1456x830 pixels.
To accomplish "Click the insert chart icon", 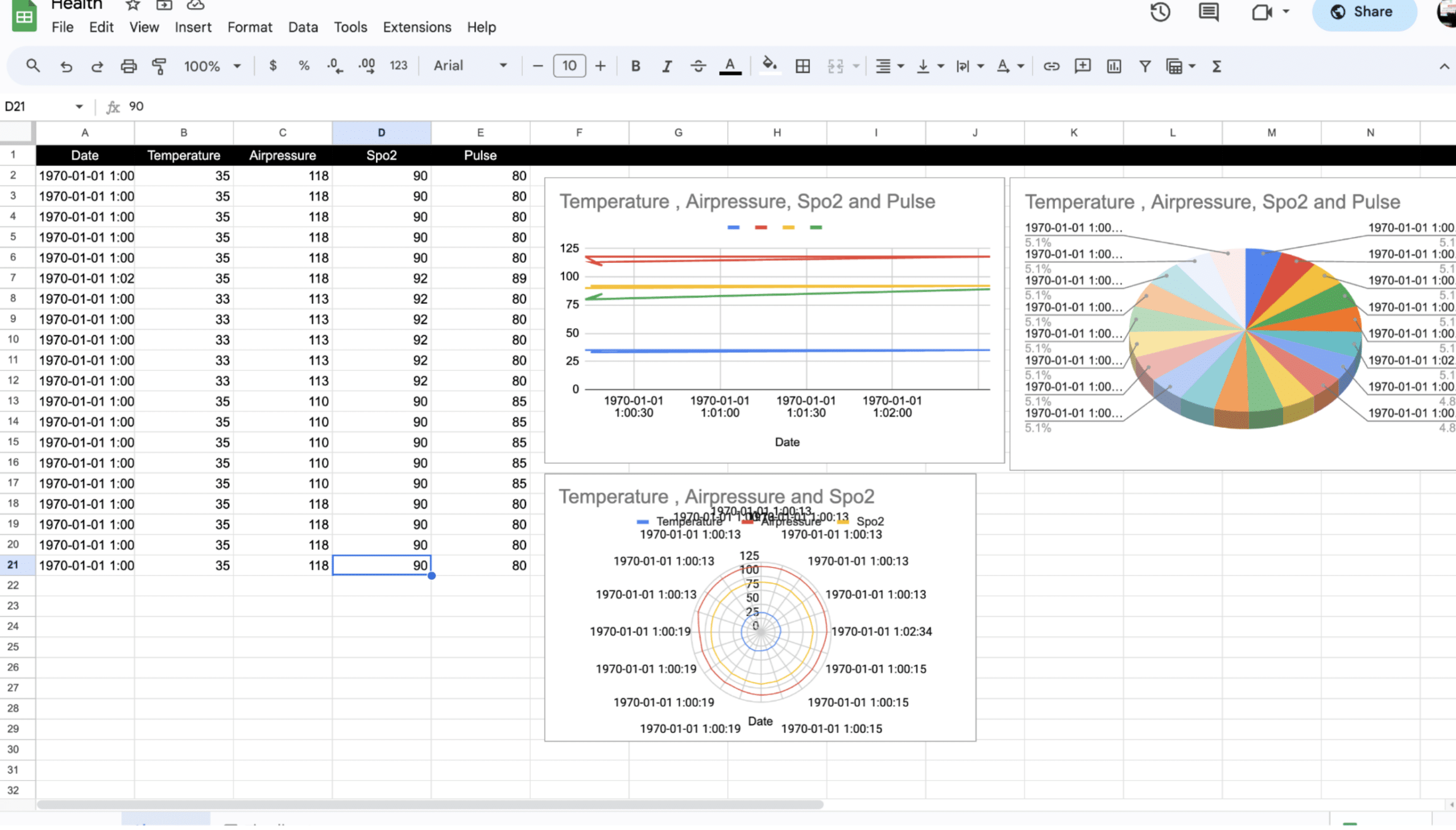I will 1114,66.
